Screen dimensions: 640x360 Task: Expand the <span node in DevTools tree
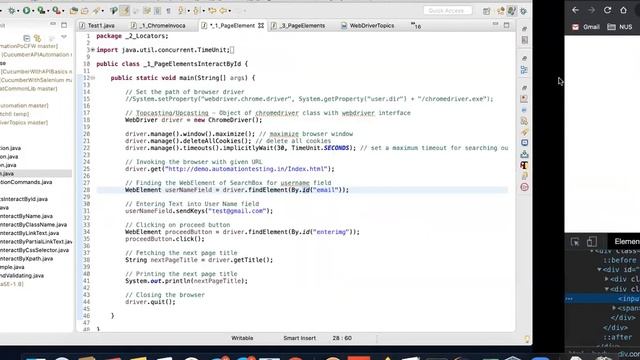click(614, 308)
